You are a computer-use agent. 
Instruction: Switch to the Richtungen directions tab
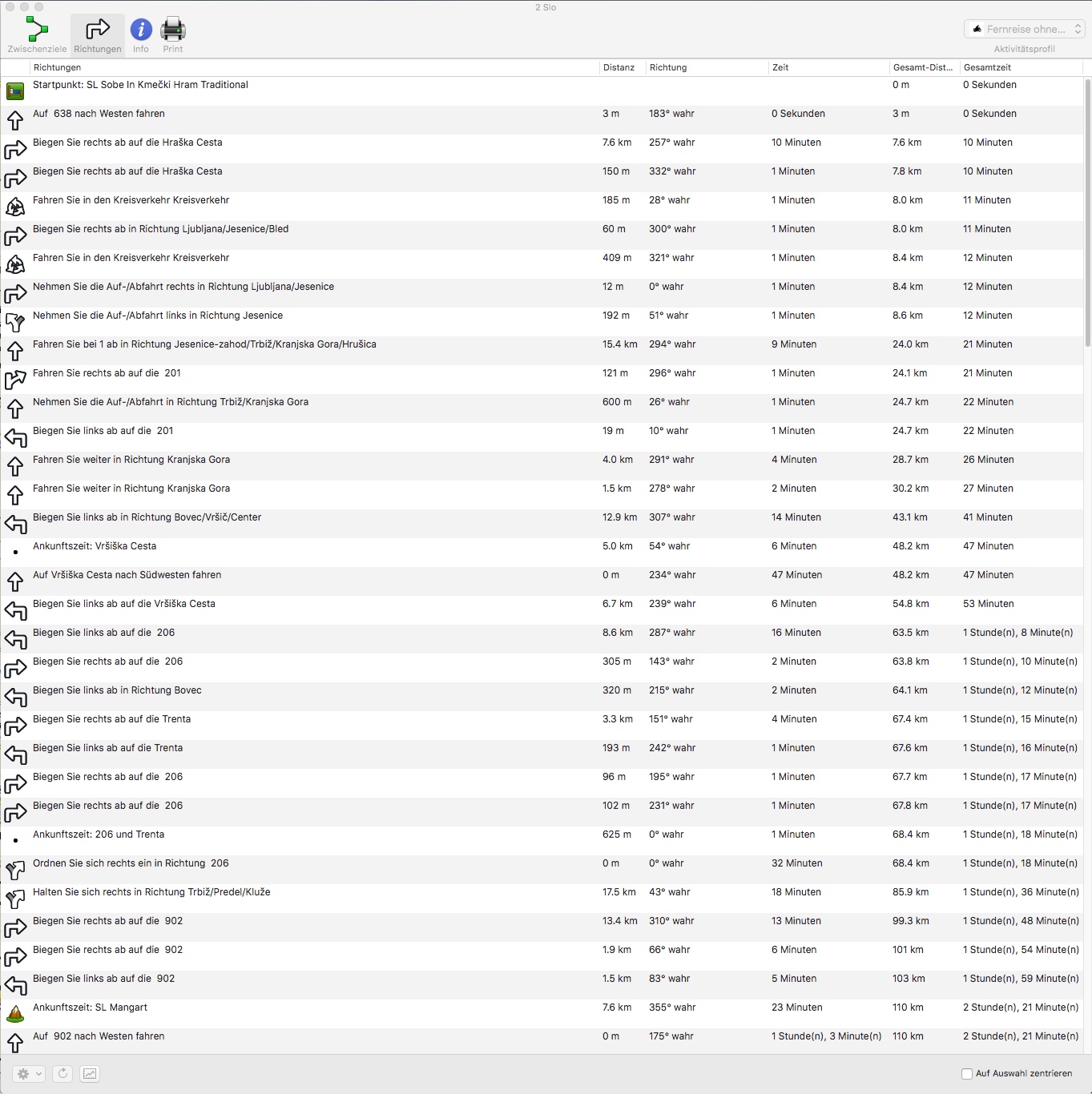pos(98,35)
